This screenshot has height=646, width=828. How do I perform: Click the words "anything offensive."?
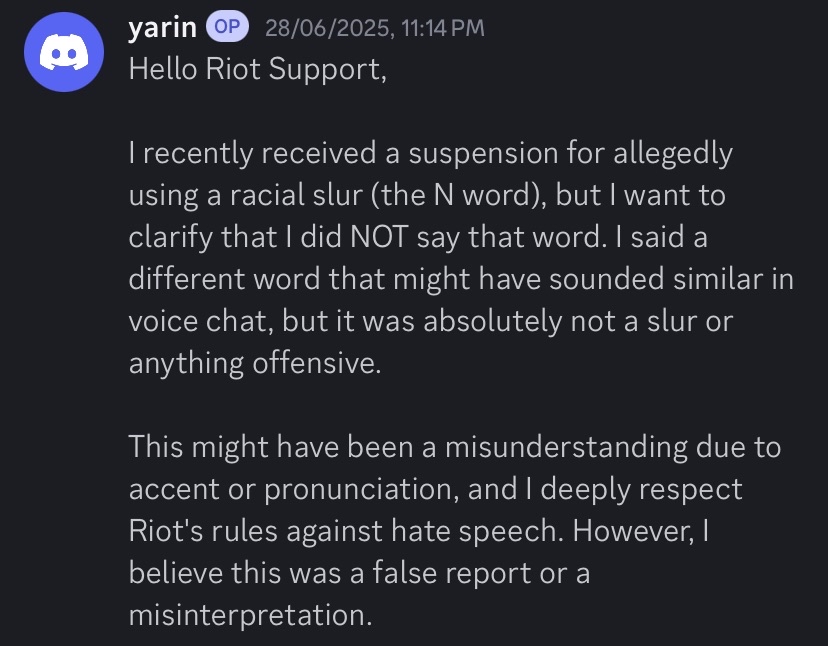coord(255,362)
